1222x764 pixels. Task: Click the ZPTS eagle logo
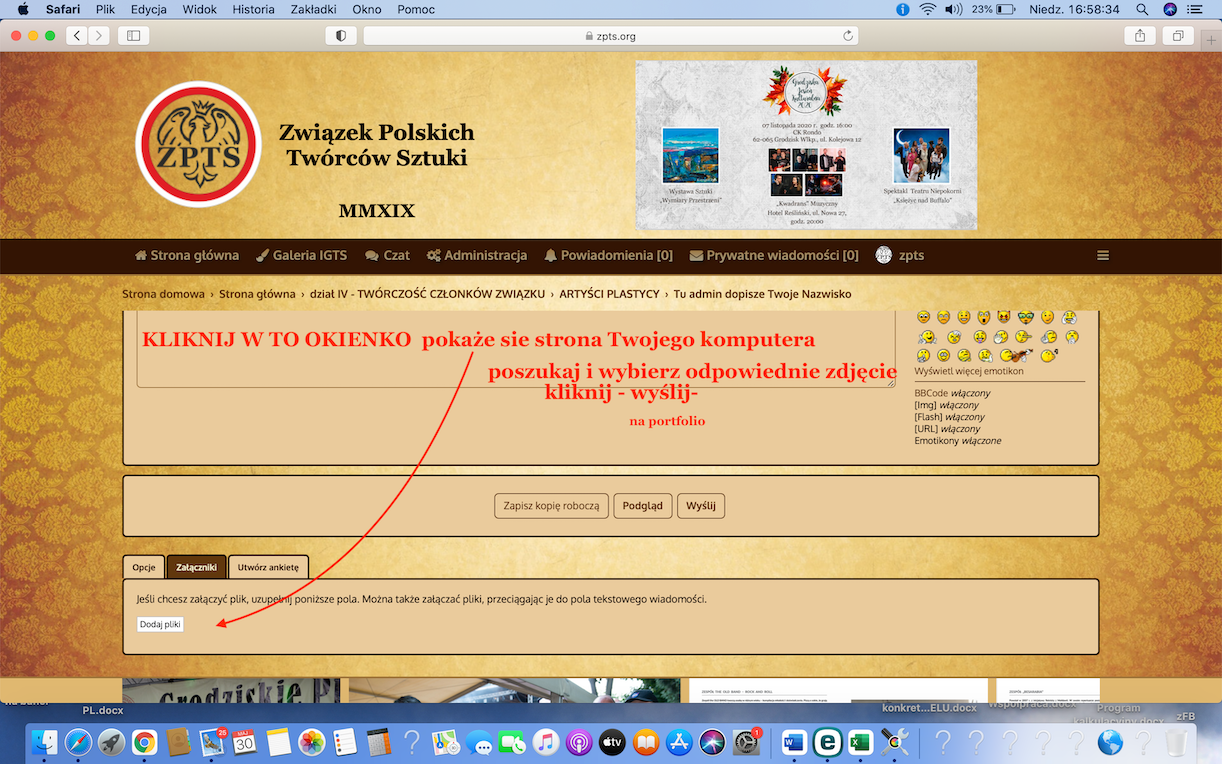pyautogui.click(x=198, y=144)
